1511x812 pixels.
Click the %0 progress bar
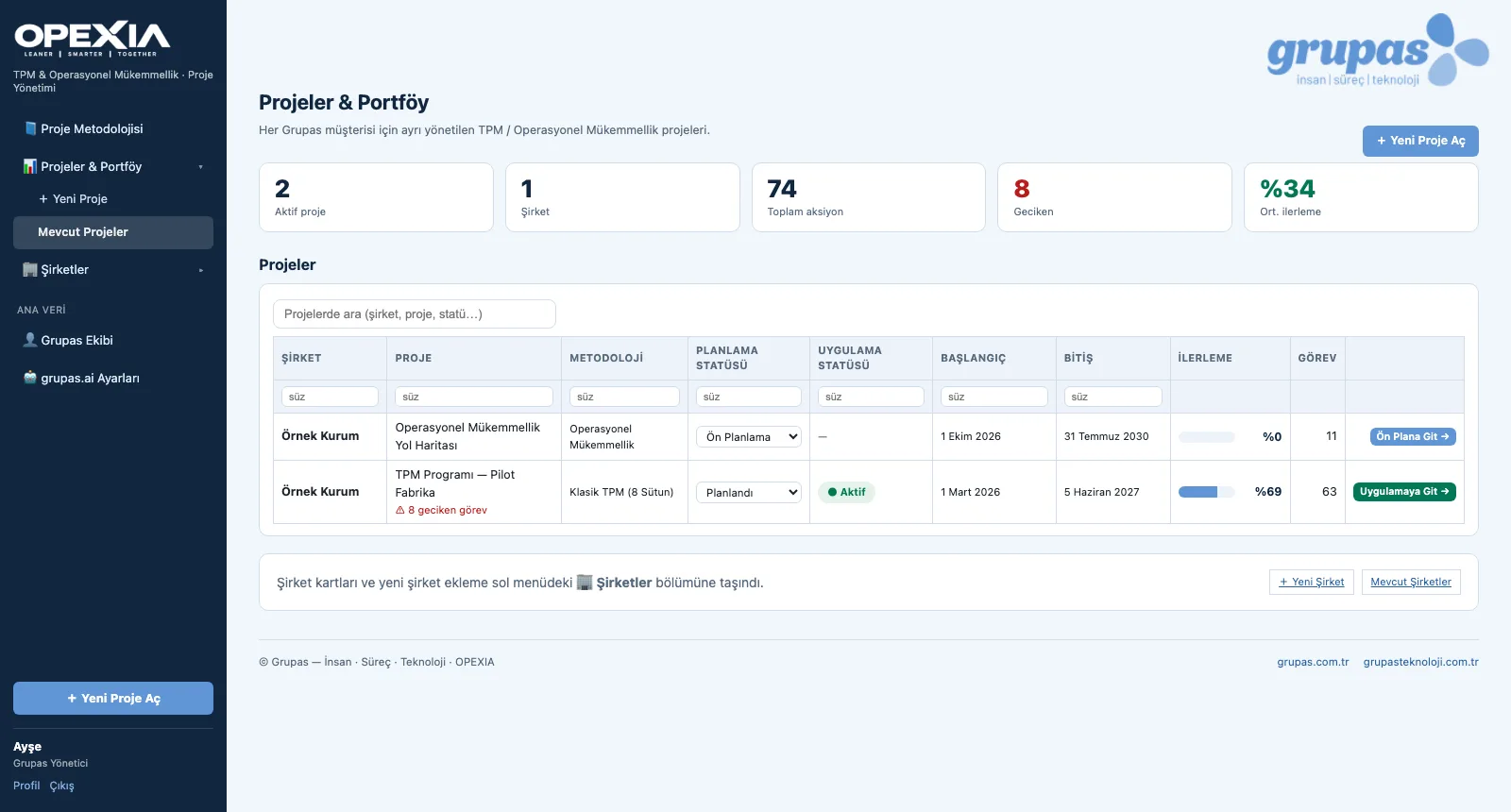(x=1207, y=437)
